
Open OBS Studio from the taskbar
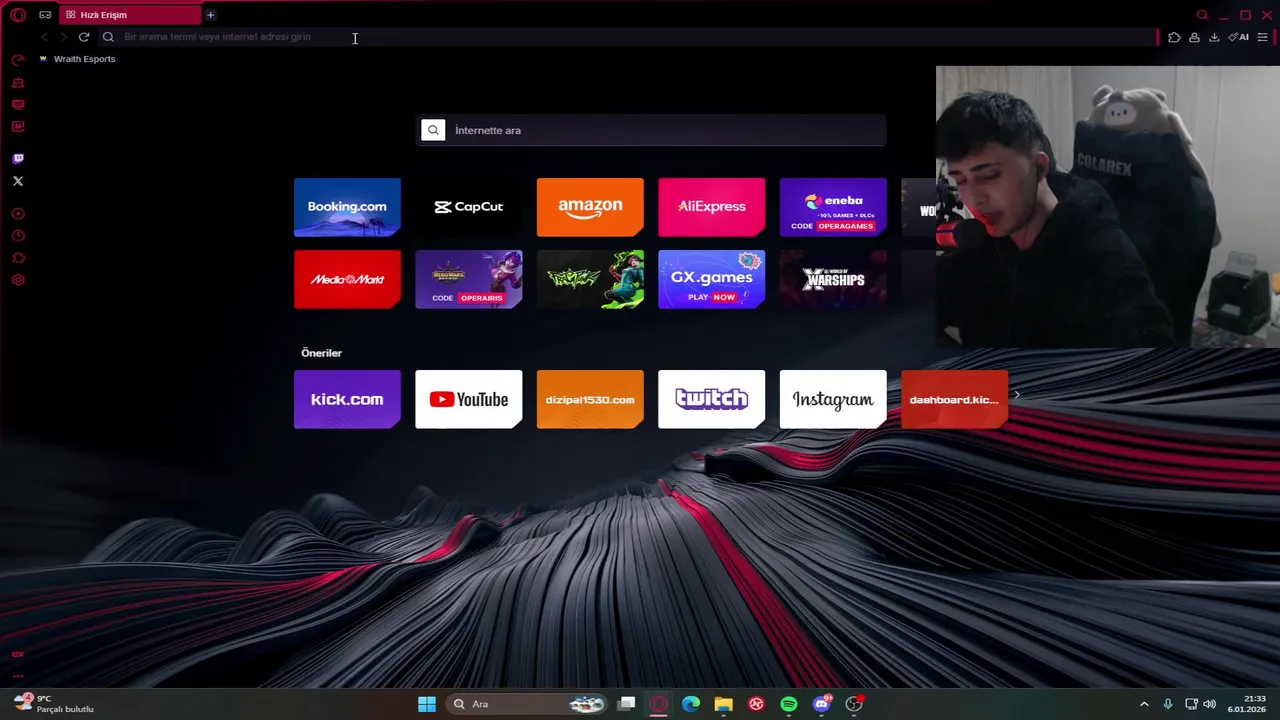coord(854,704)
